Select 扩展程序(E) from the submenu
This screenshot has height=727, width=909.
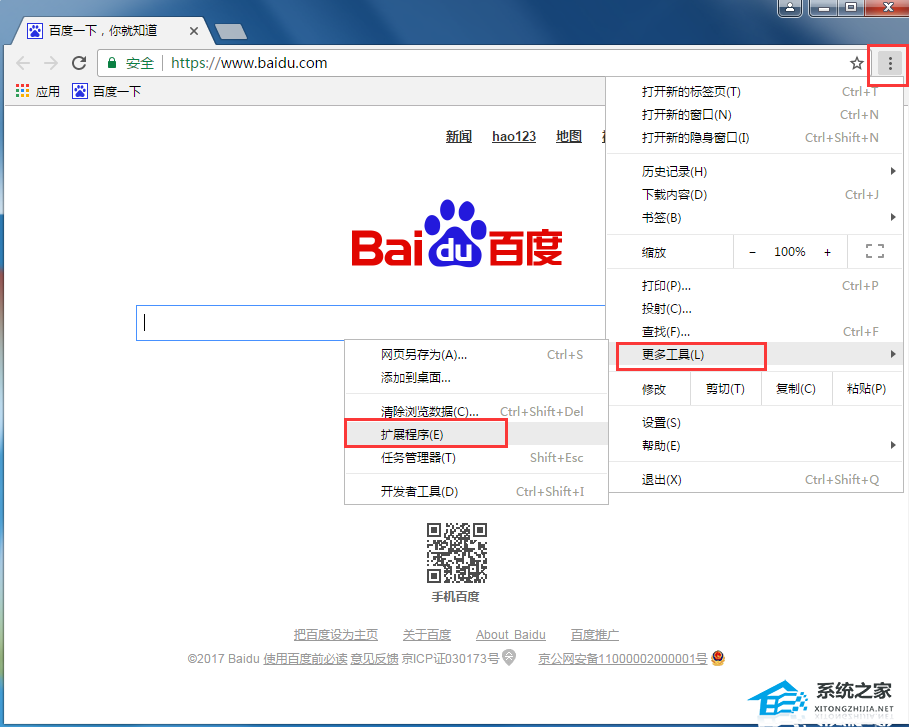[x=412, y=434]
